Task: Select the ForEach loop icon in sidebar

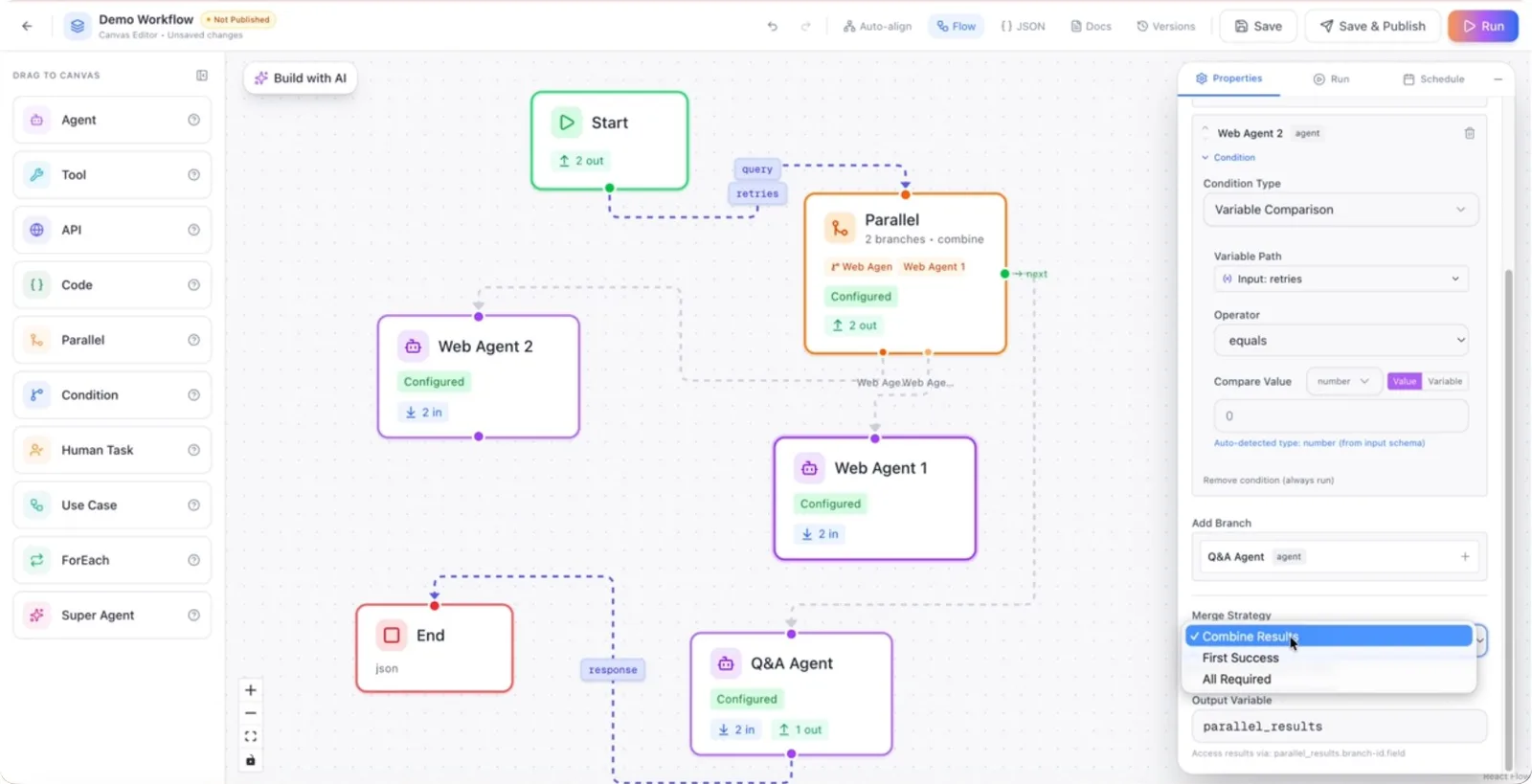Action: (36, 560)
